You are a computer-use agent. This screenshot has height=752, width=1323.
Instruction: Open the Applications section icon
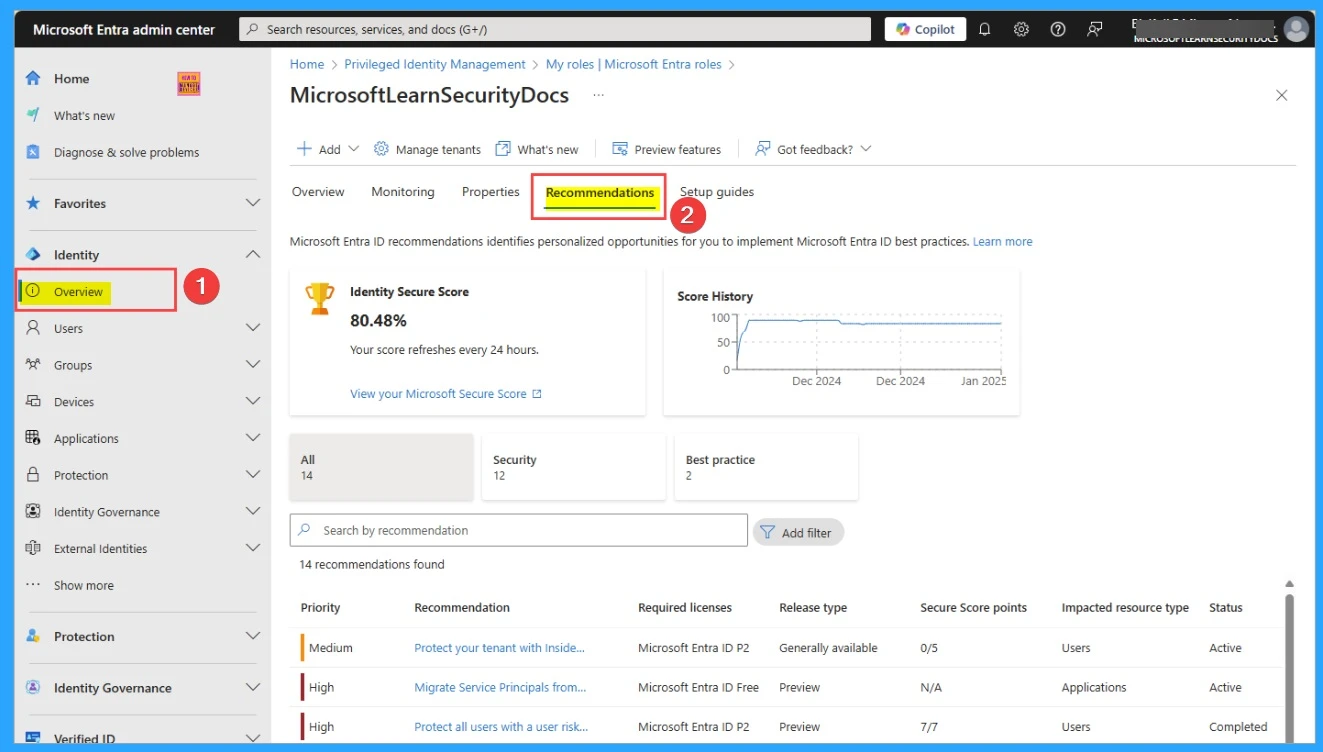36,438
